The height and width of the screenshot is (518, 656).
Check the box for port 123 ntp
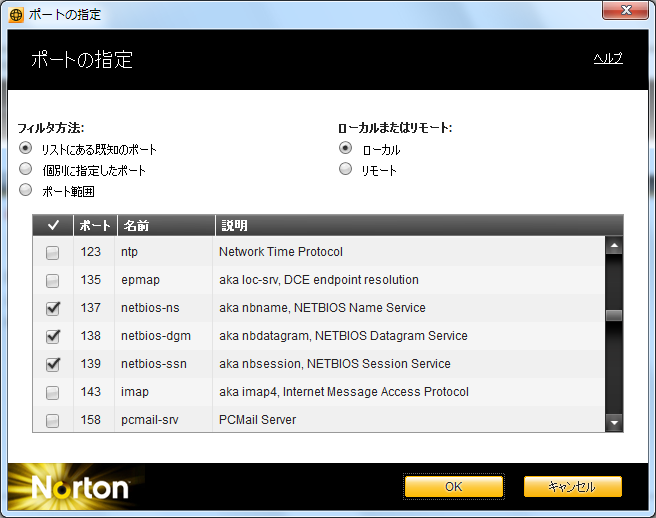click(53, 252)
